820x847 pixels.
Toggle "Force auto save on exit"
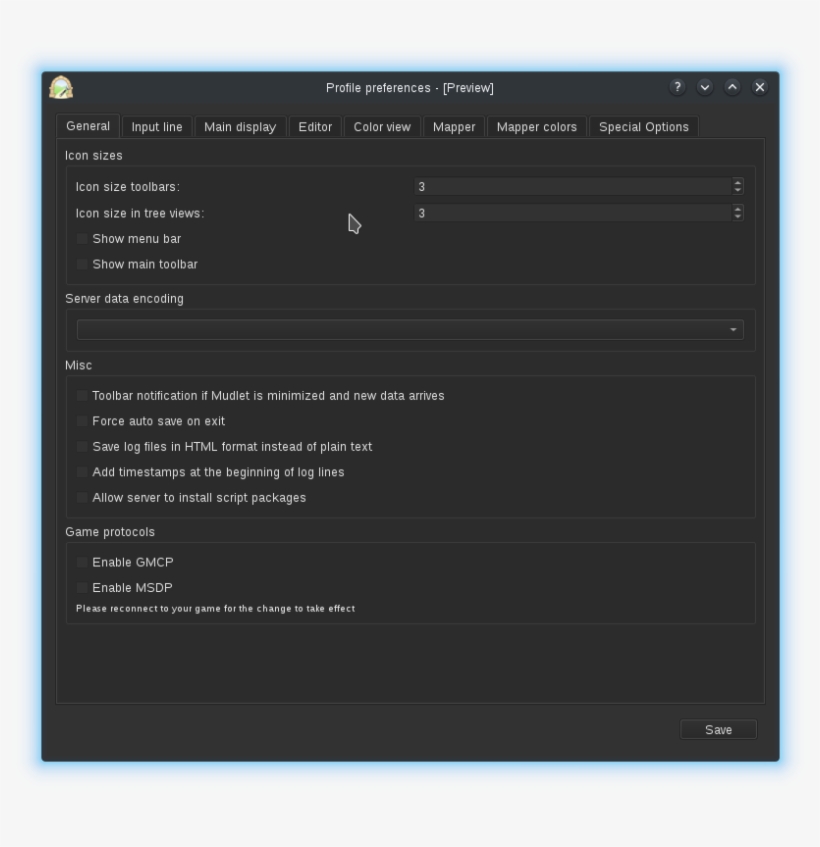click(81, 421)
